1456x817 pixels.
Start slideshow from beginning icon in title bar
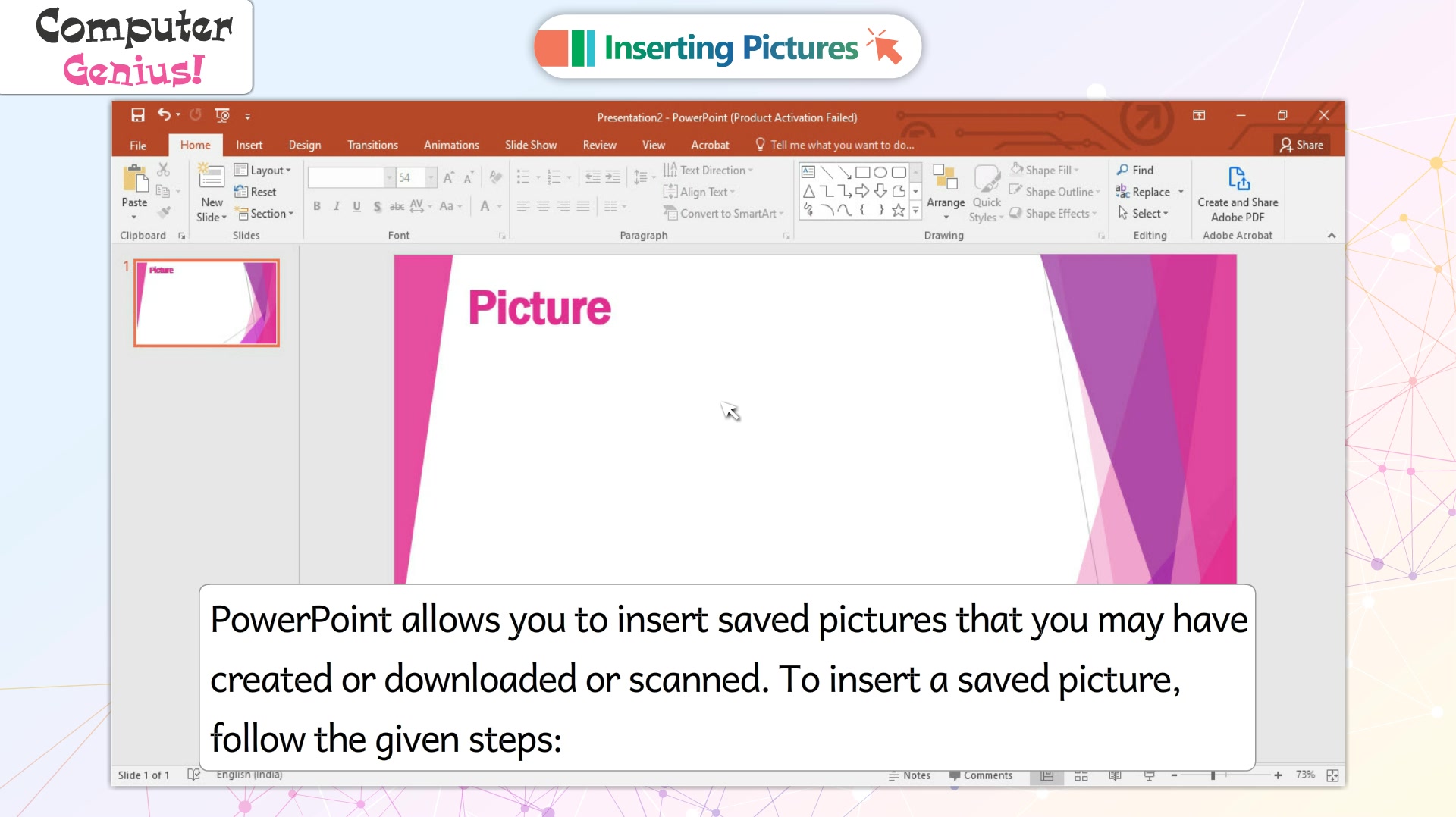(222, 115)
